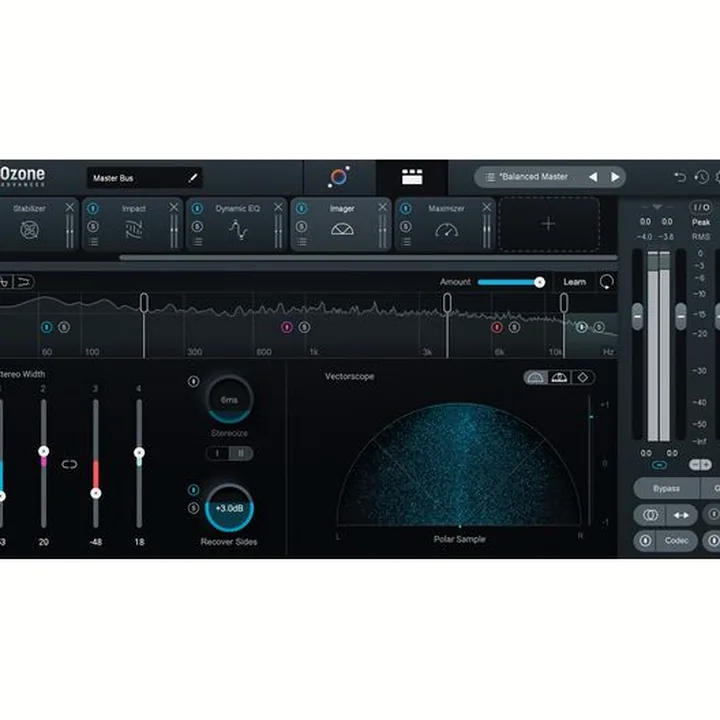This screenshot has width=720, height=720.
Task: Solo the Impact module
Action: coord(93,226)
